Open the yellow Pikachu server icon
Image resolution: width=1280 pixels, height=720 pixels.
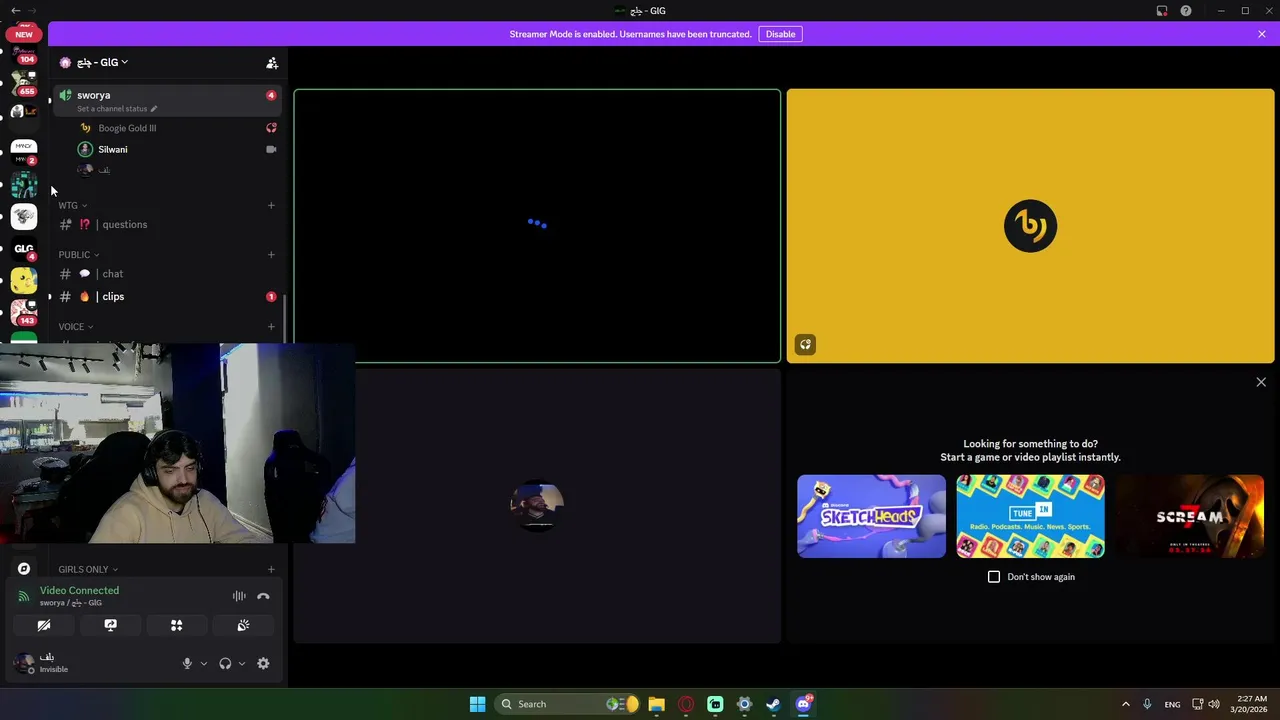point(24,281)
